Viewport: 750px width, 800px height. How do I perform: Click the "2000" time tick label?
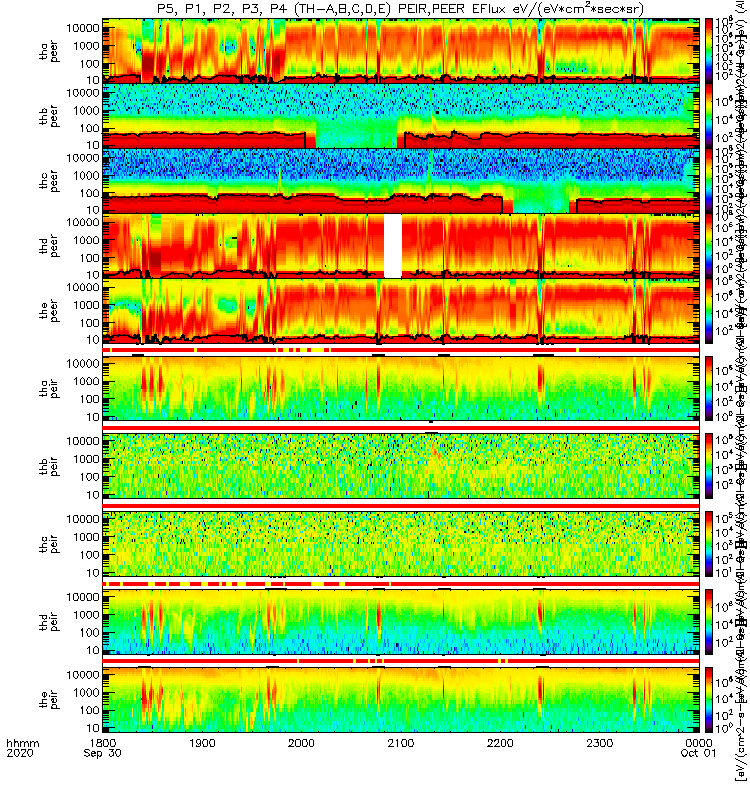click(301, 743)
